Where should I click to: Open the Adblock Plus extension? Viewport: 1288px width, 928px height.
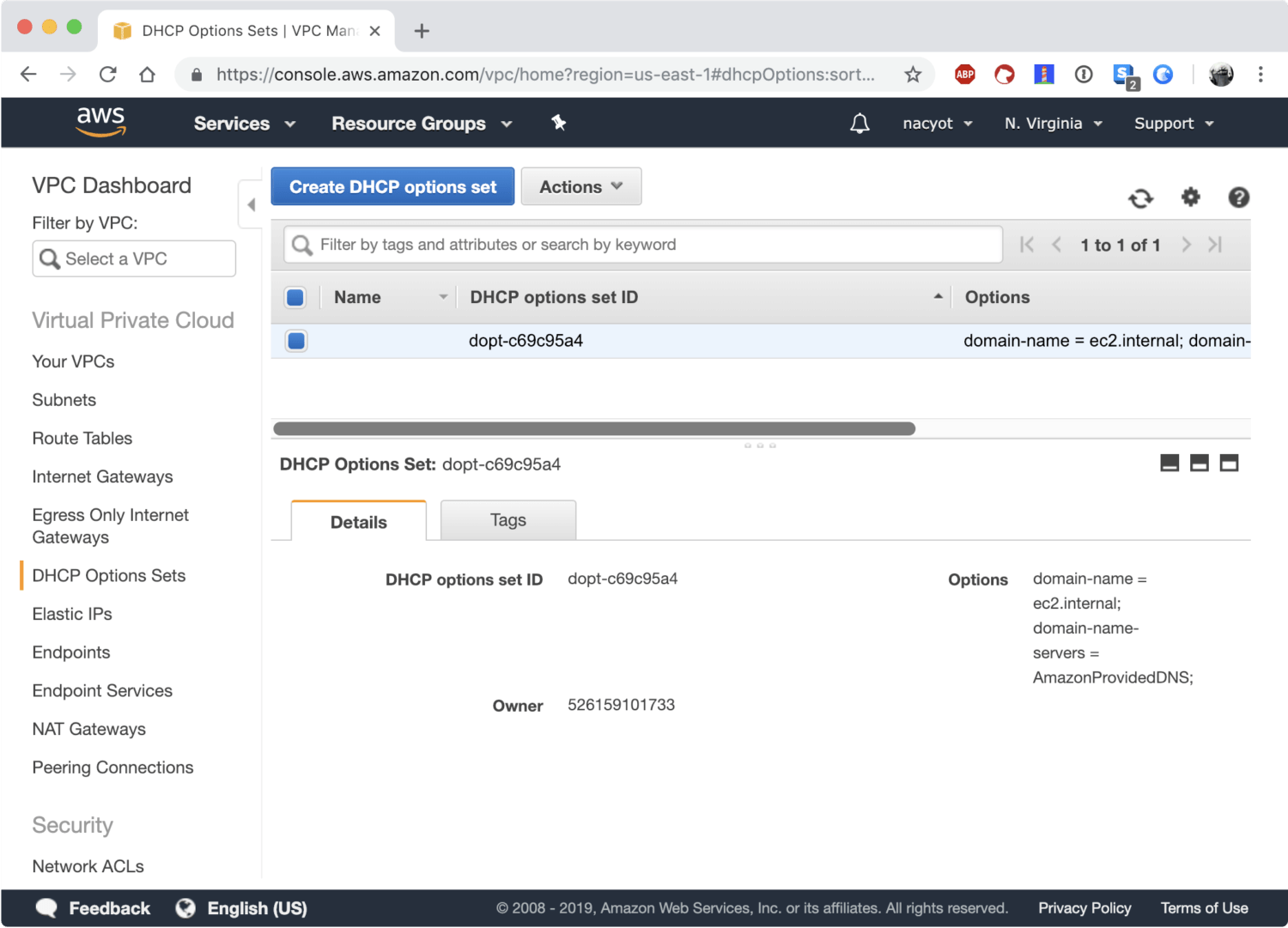(x=965, y=75)
